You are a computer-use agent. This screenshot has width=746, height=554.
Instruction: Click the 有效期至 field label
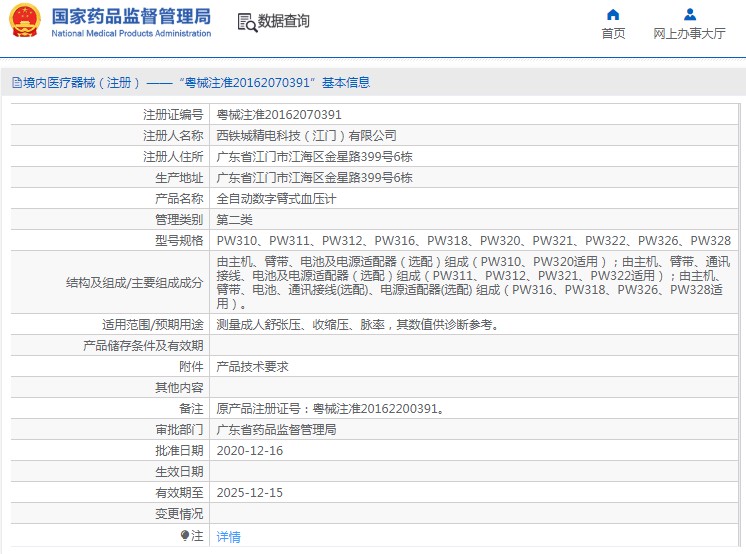(179, 492)
